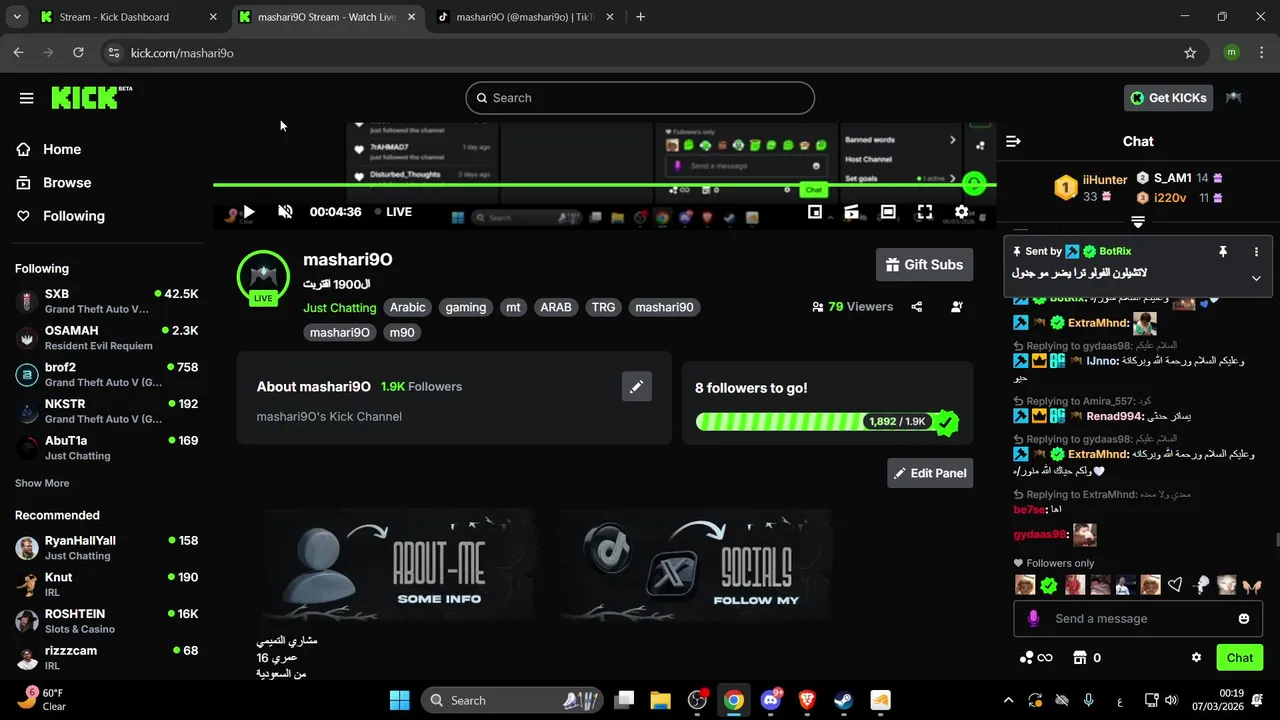Insert the green verified badge emote

click(1049, 586)
